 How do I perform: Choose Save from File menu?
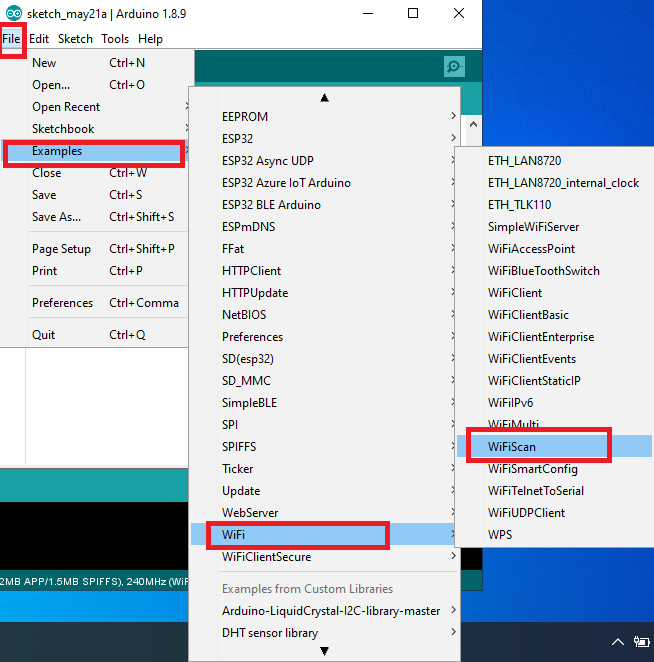pyautogui.click(x=95, y=195)
